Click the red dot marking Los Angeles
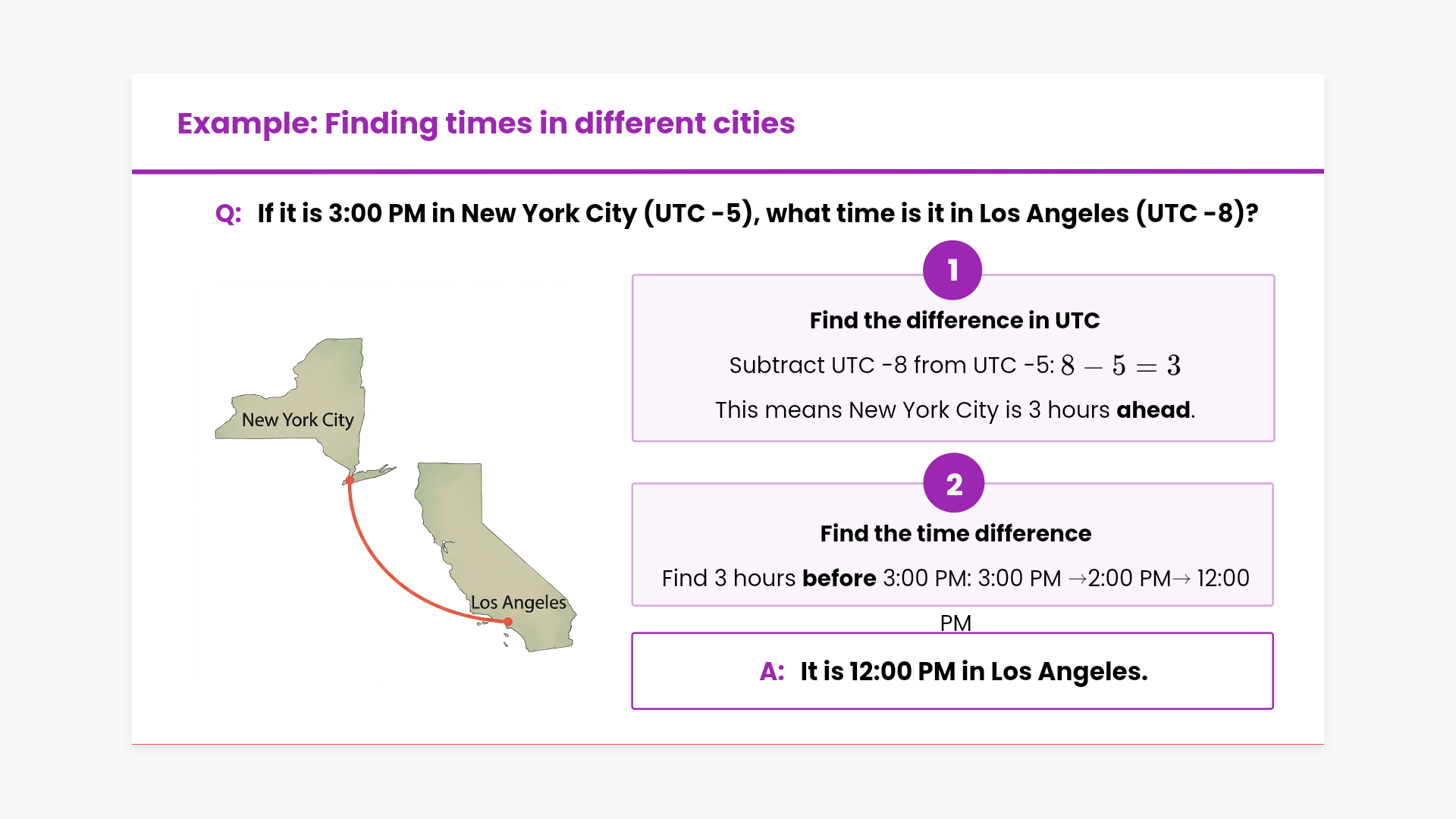Viewport: 1456px width, 819px height. click(x=508, y=622)
